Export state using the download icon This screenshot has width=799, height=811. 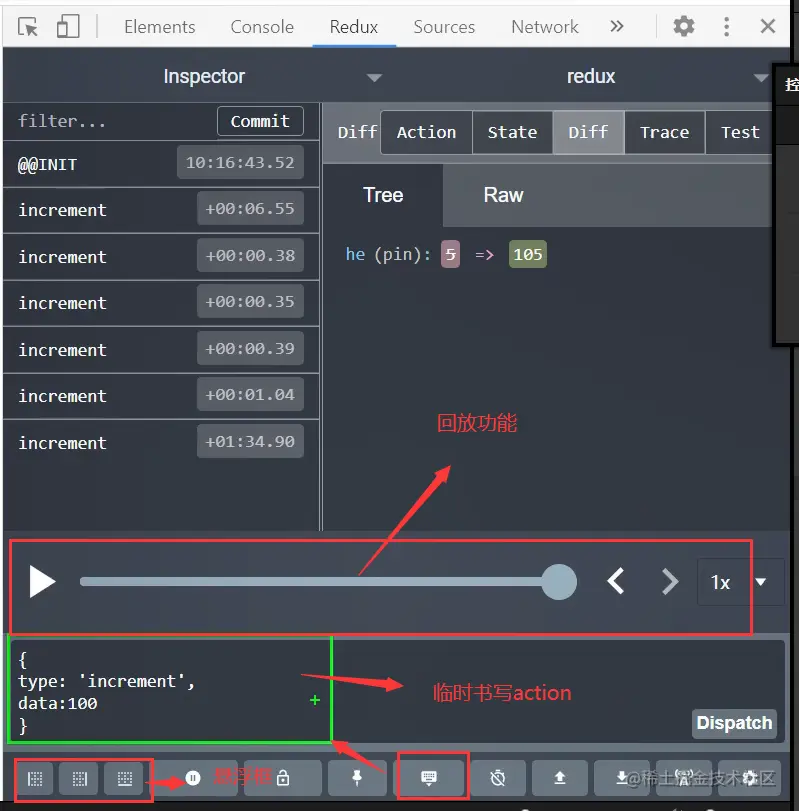pyautogui.click(x=622, y=778)
